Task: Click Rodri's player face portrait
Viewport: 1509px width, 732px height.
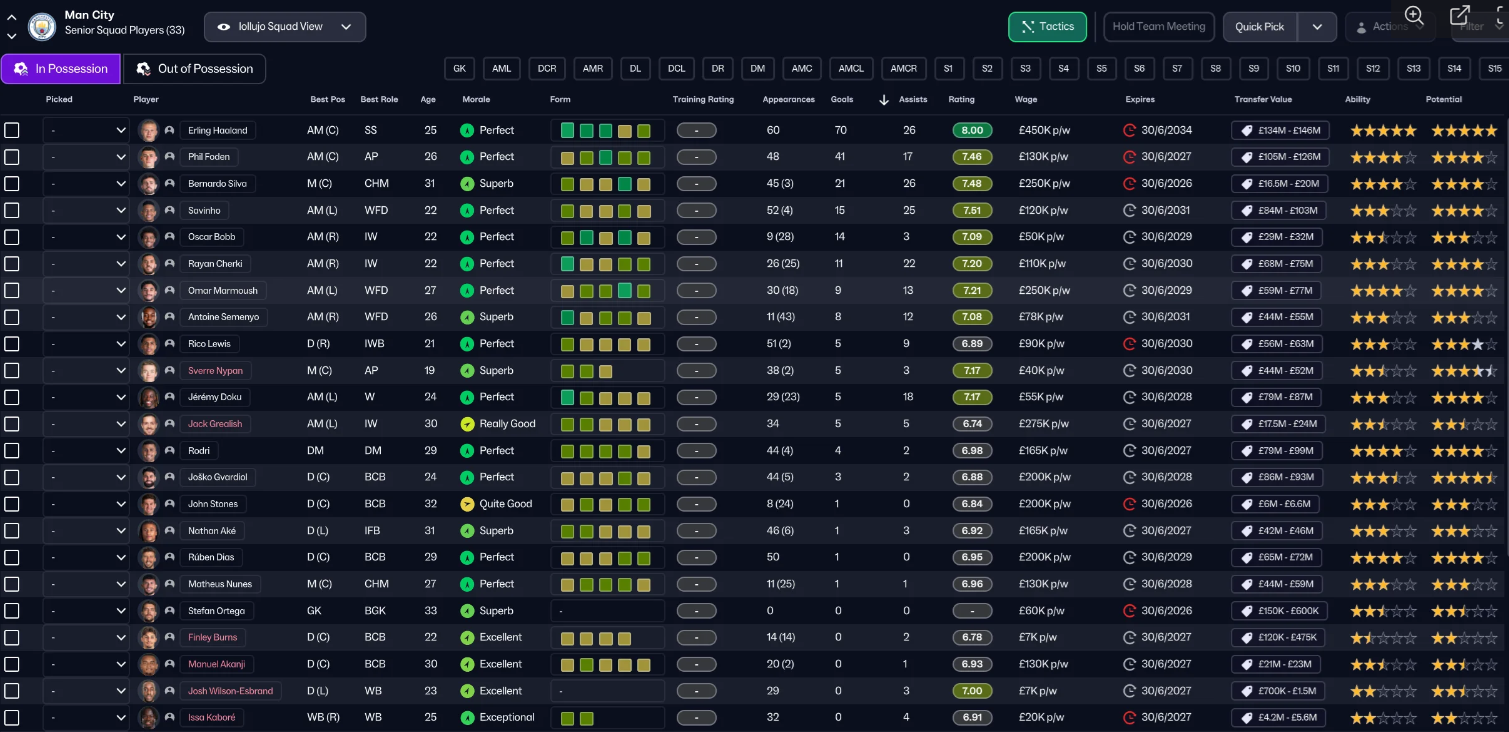Action: [149, 451]
